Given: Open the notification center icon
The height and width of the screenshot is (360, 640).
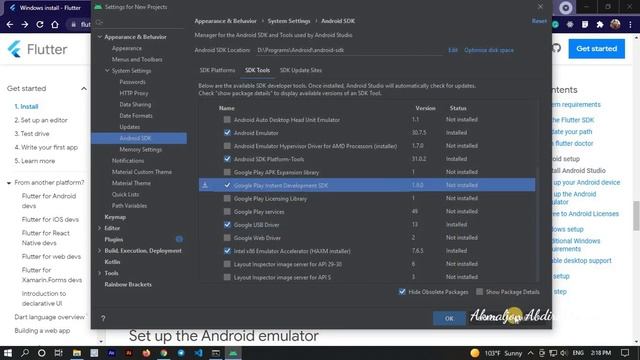Looking at the screenshot, I should tap(625, 353).
